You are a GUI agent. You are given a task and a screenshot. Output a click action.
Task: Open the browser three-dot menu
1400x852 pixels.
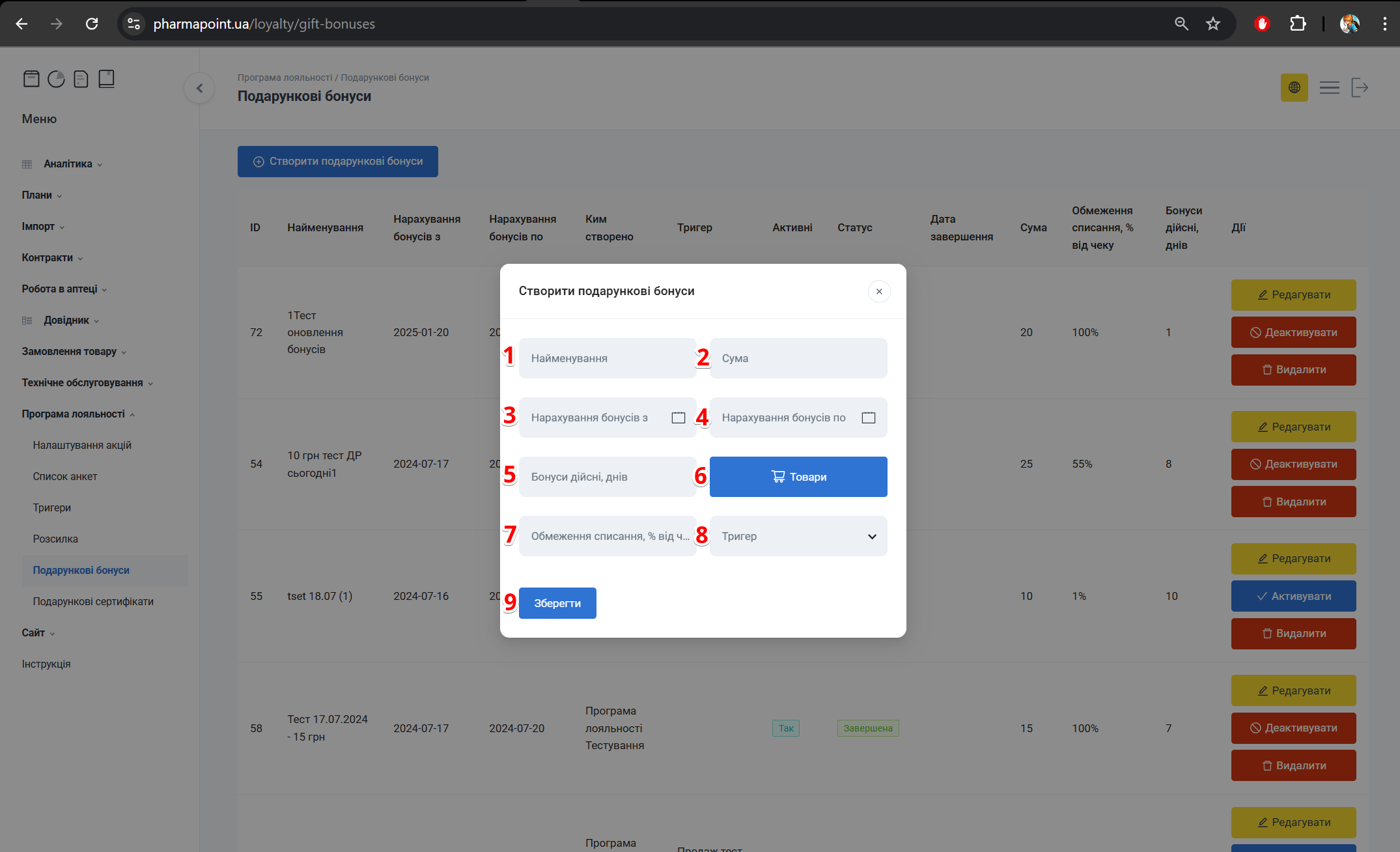[1384, 24]
